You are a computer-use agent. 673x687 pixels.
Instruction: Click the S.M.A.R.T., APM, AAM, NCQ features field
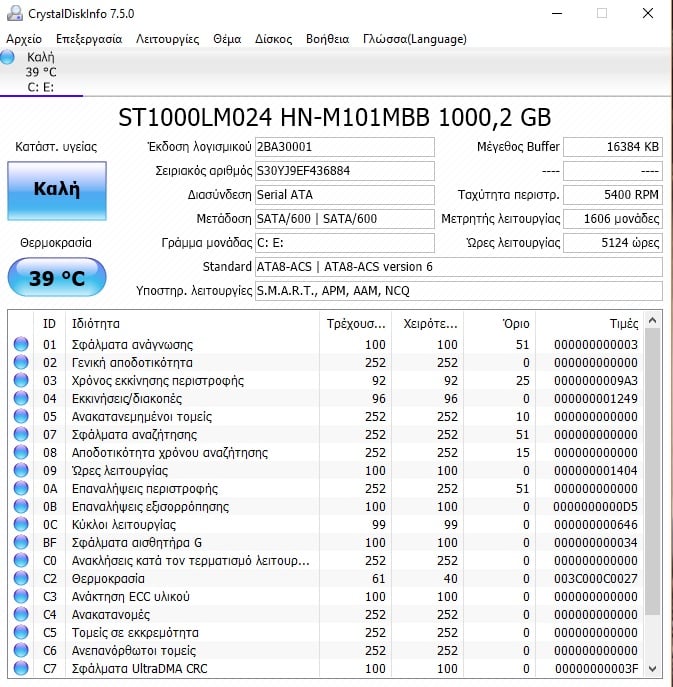(x=459, y=291)
